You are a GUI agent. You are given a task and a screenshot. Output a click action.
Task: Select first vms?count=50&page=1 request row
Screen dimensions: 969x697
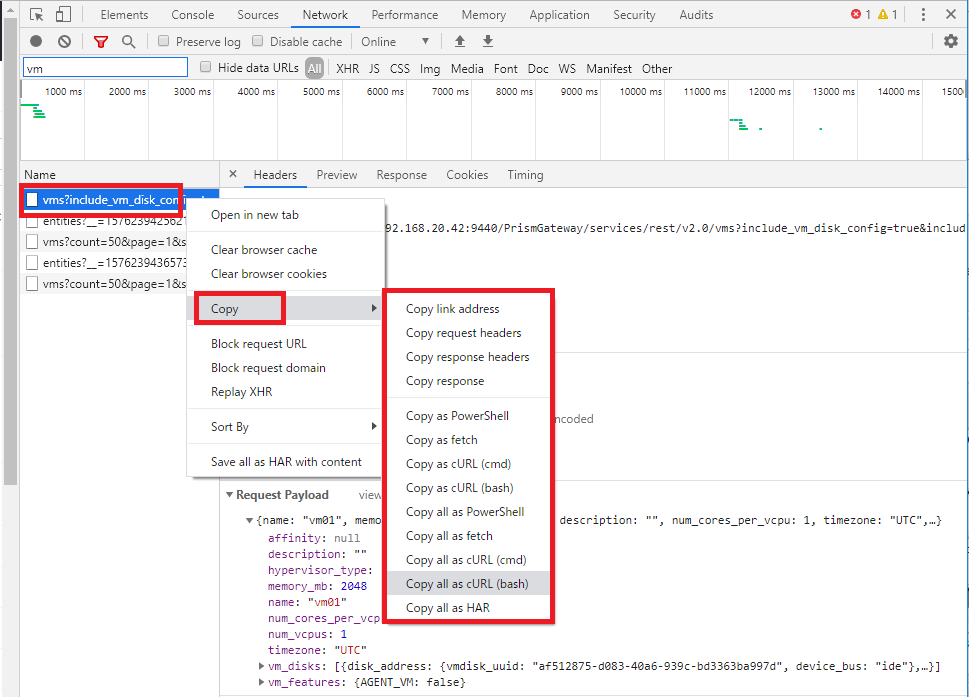pyautogui.click(x=104, y=242)
